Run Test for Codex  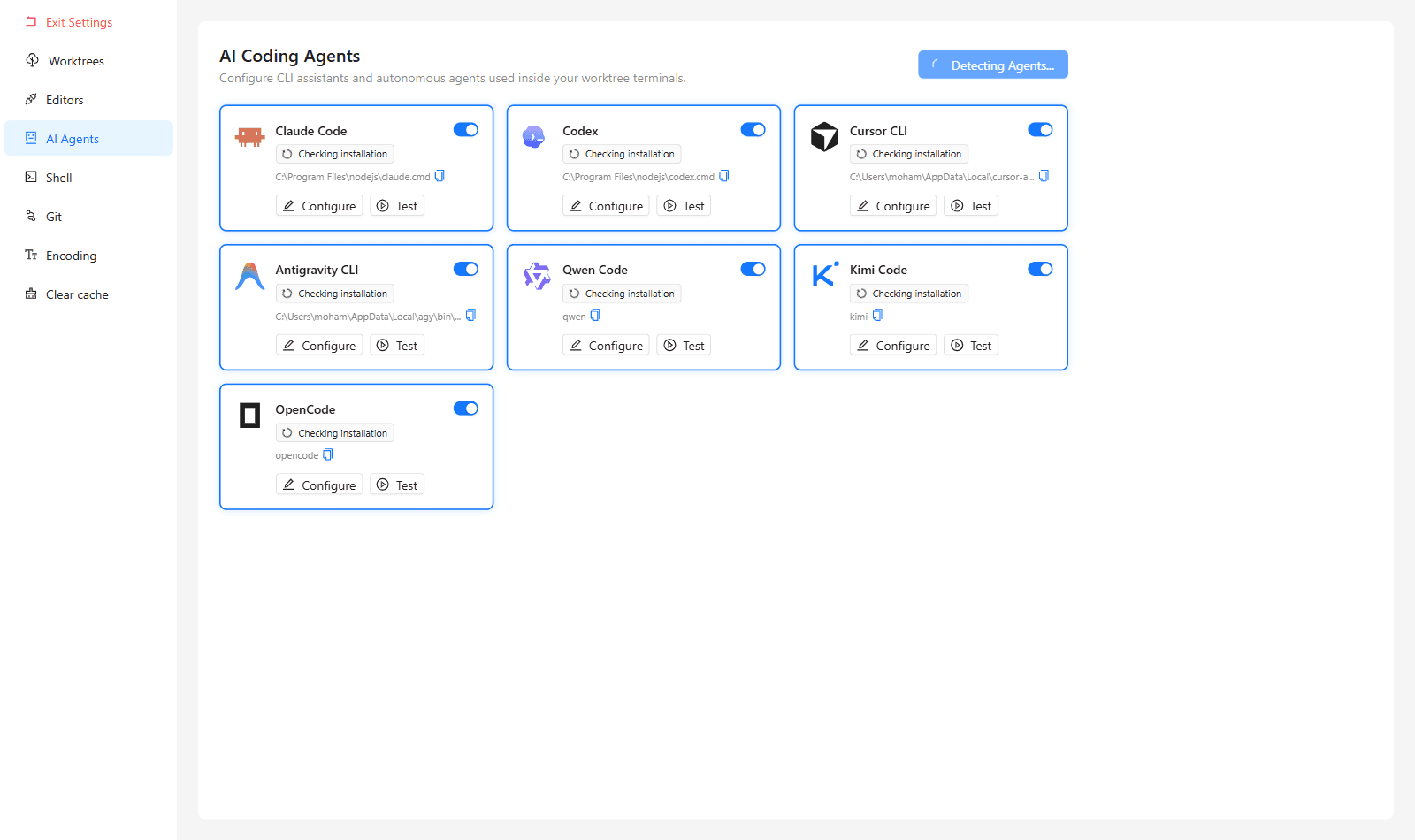[x=685, y=206]
